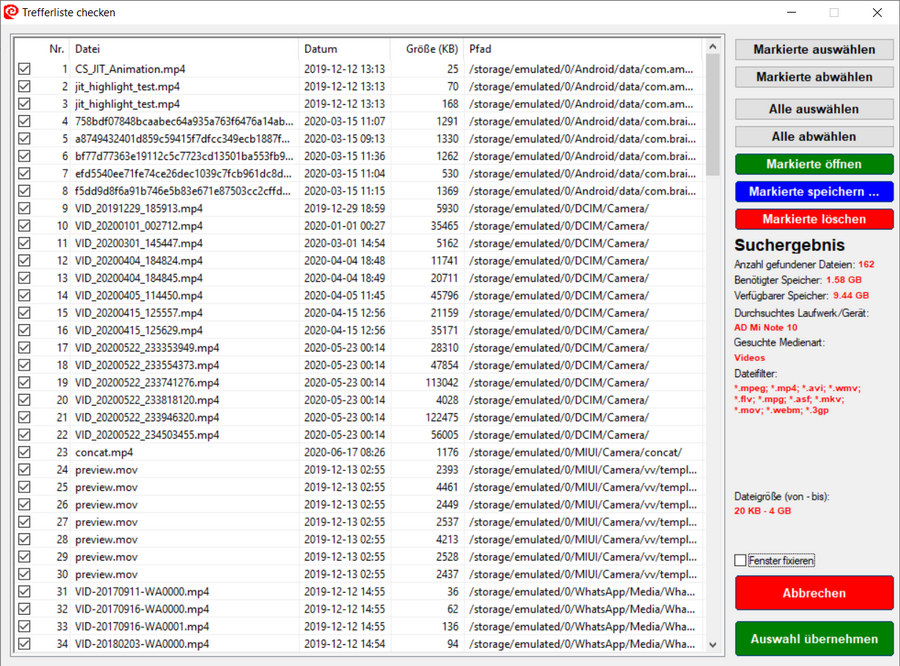Click the required storage value 1.58 GB

point(844,280)
